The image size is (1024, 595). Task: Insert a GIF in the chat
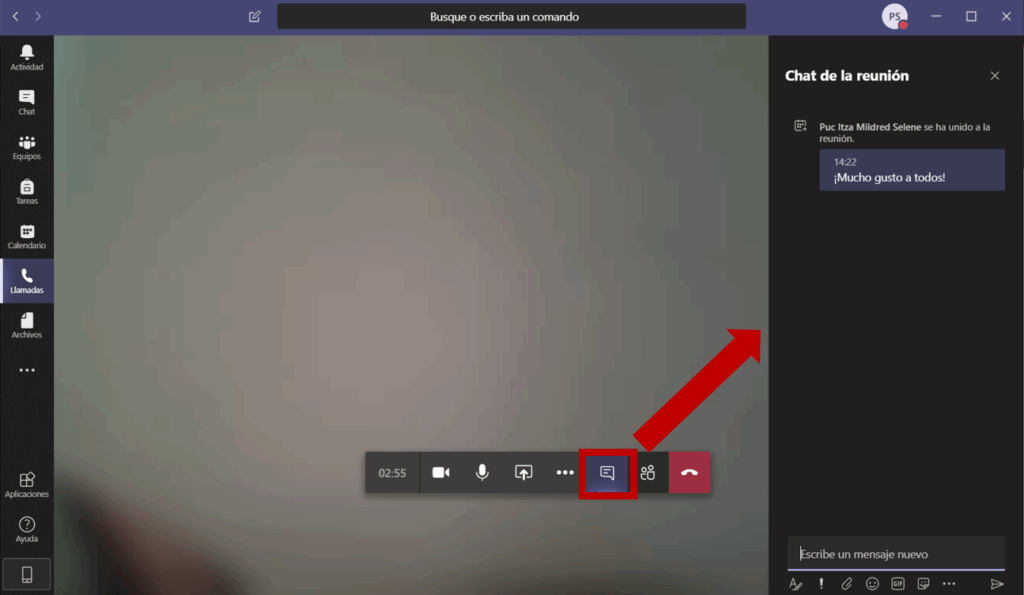click(898, 583)
